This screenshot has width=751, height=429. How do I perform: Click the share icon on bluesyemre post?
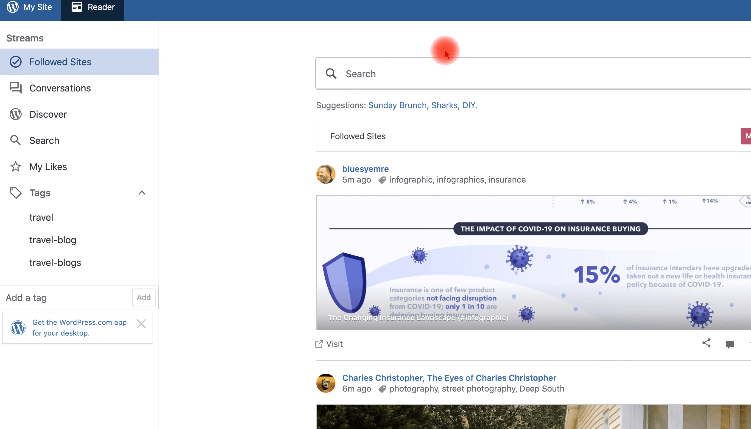click(x=706, y=343)
